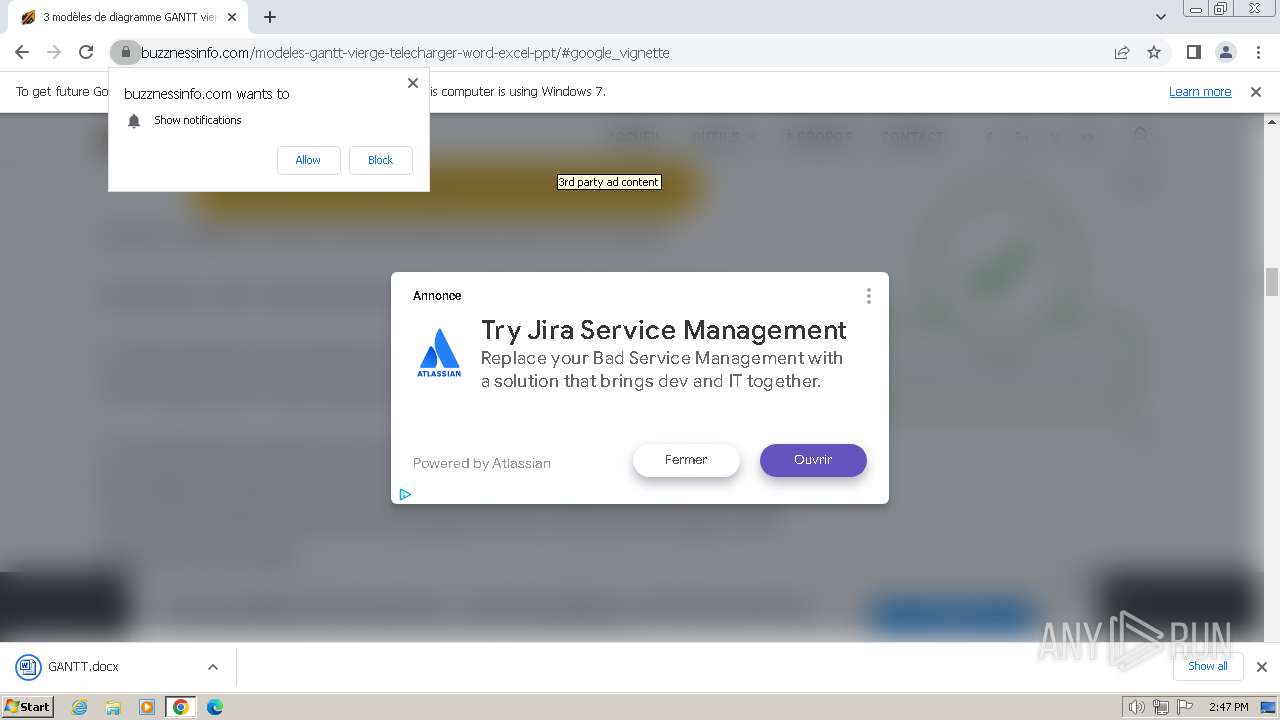
Task: Open Windows Media Player from taskbar
Action: [x=147, y=707]
